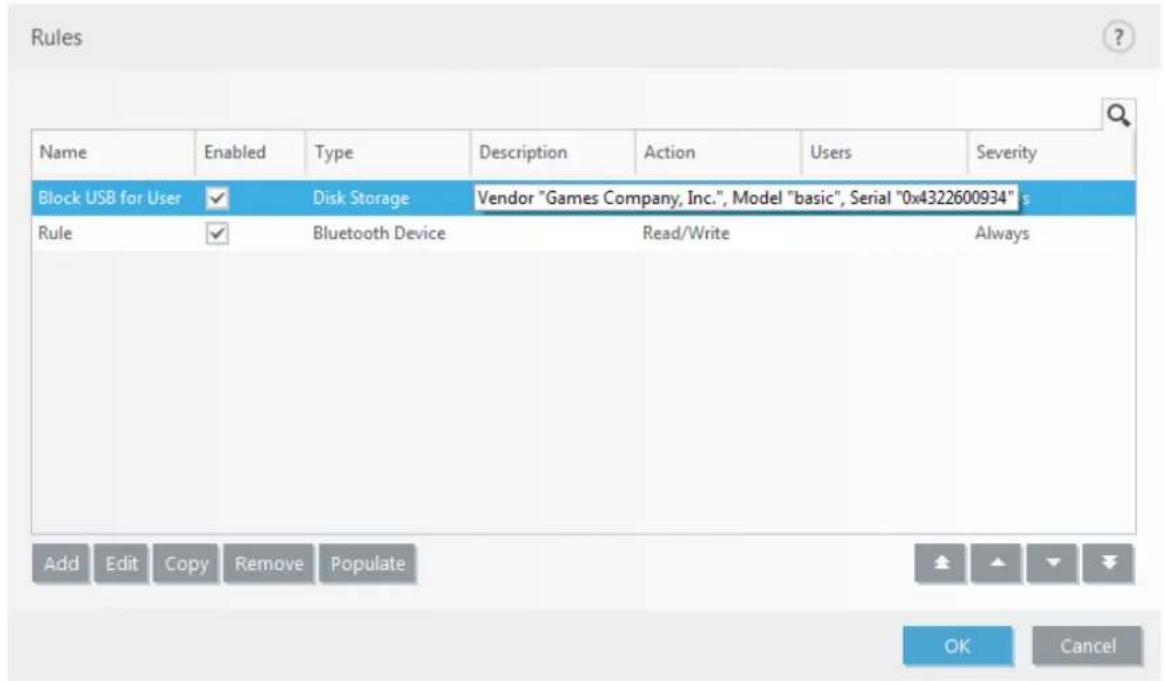The height and width of the screenshot is (681, 1165).
Task: Click the Populate button
Action: click(368, 564)
